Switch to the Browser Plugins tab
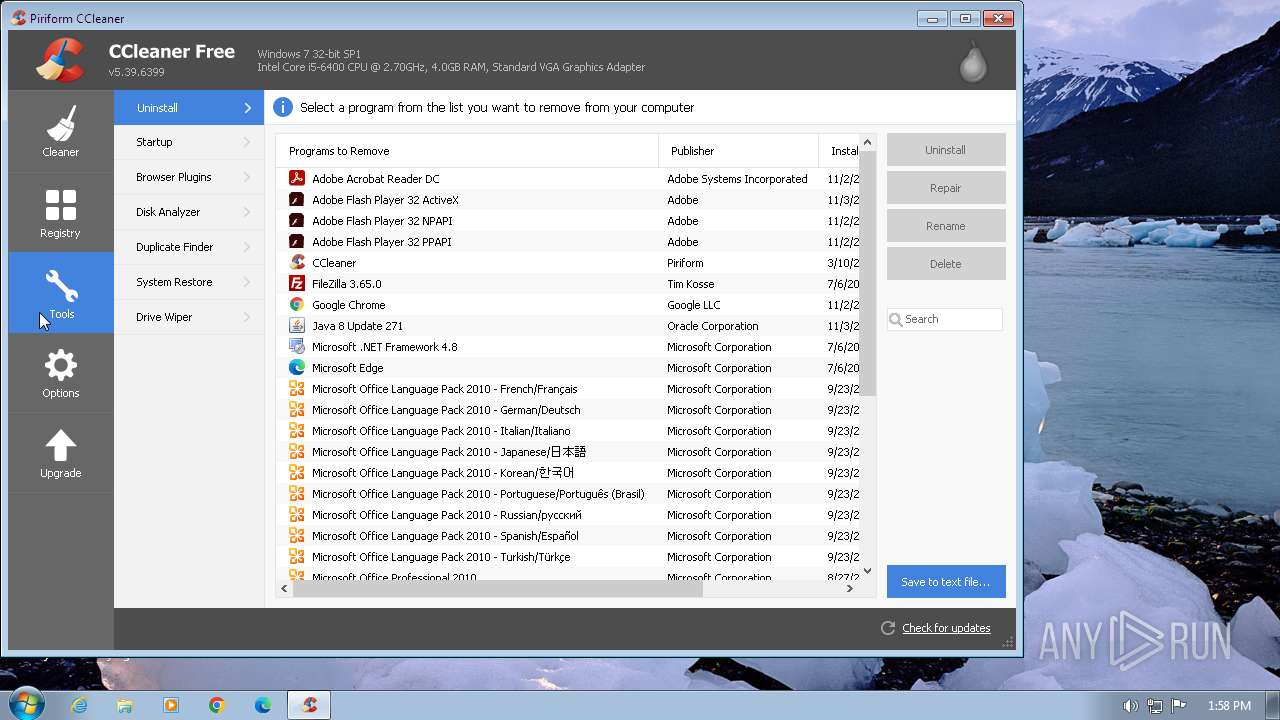Image resolution: width=1280 pixels, height=720 pixels. pos(189,177)
